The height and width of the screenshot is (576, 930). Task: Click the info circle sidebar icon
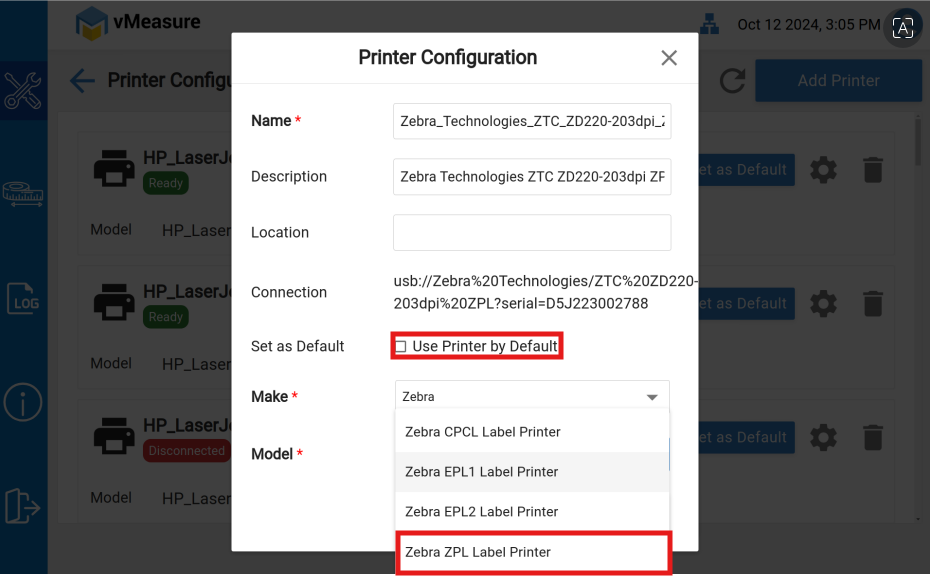point(23,402)
